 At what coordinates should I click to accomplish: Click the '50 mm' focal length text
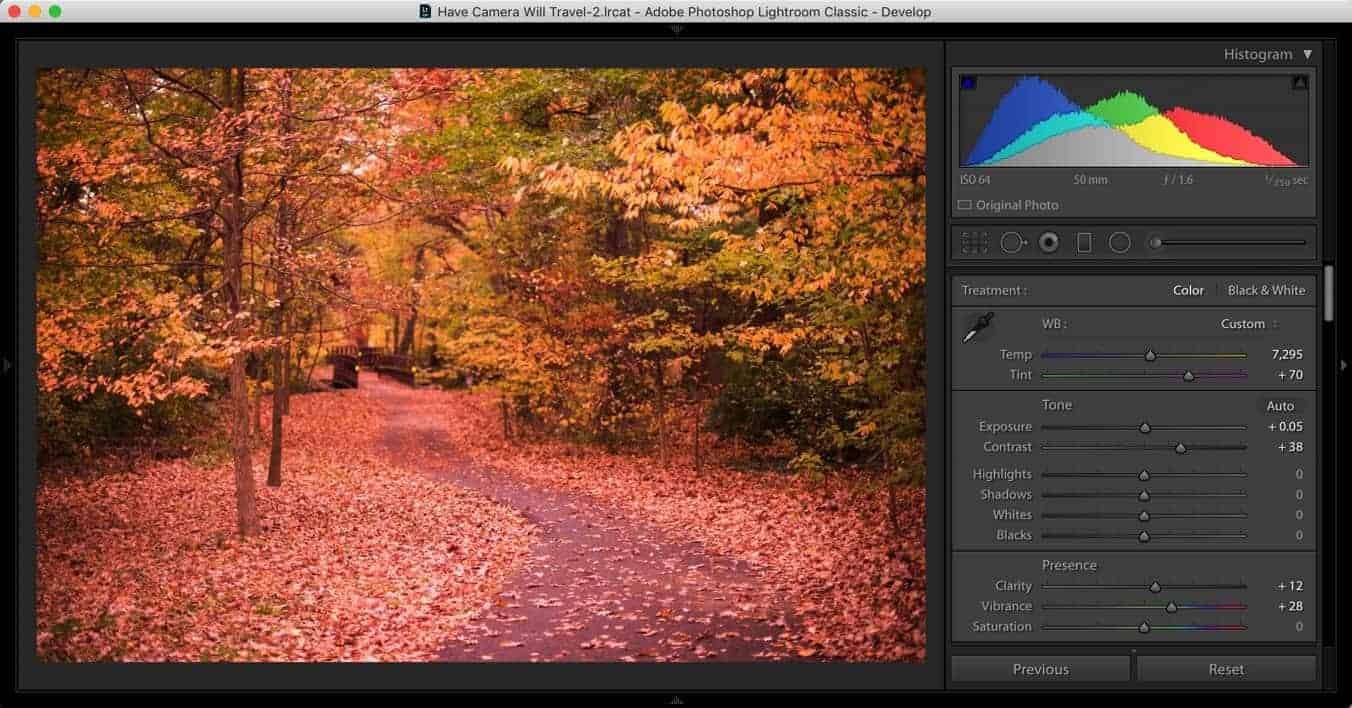(1091, 180)
